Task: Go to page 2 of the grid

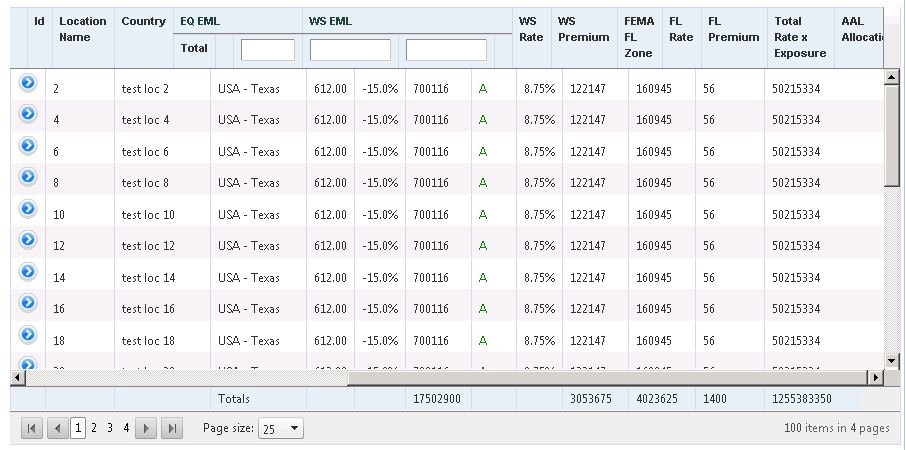Action: point(94,428)
